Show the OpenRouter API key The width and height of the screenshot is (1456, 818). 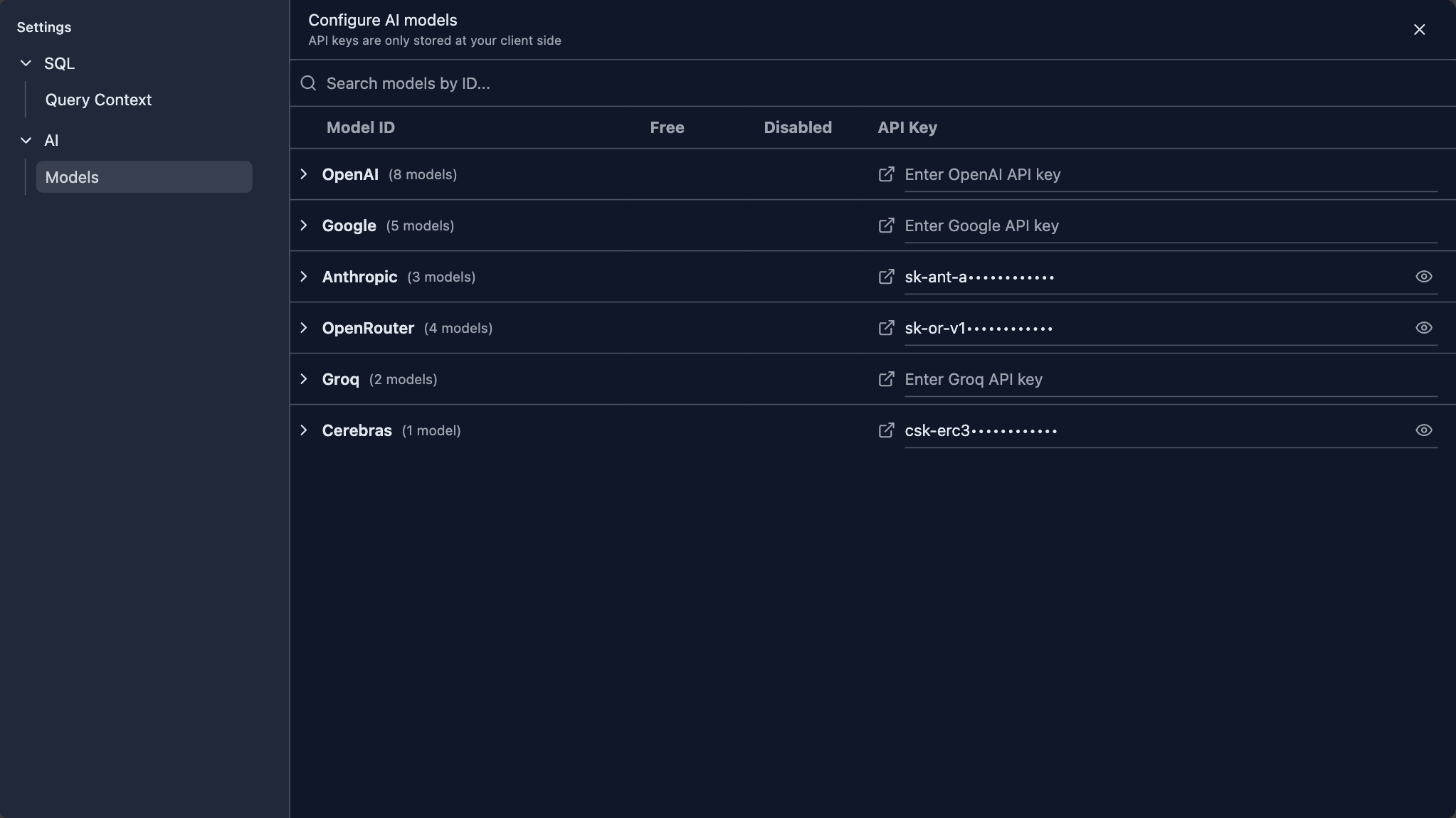point(1423,328)
